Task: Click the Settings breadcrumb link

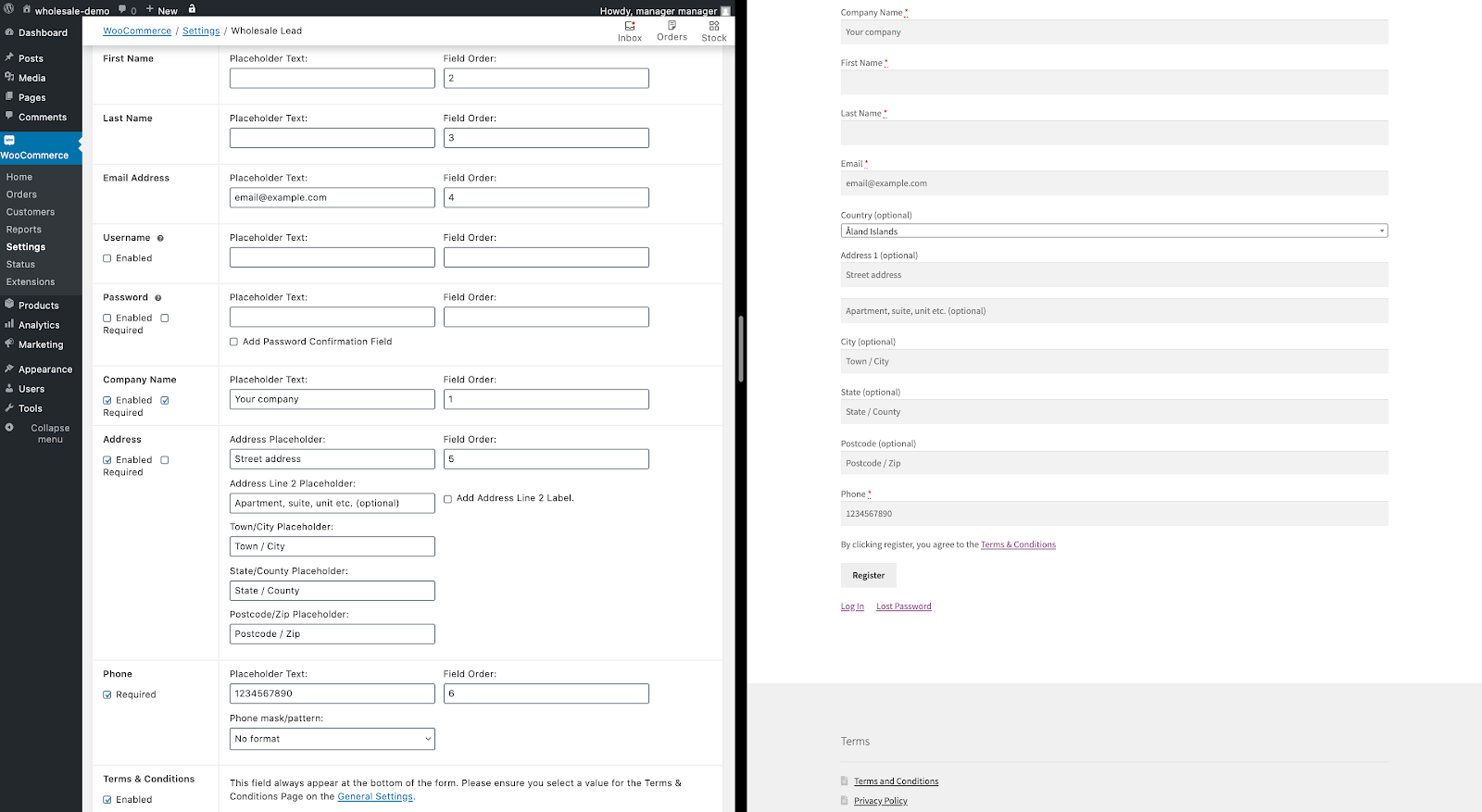Action: (201, 31)
